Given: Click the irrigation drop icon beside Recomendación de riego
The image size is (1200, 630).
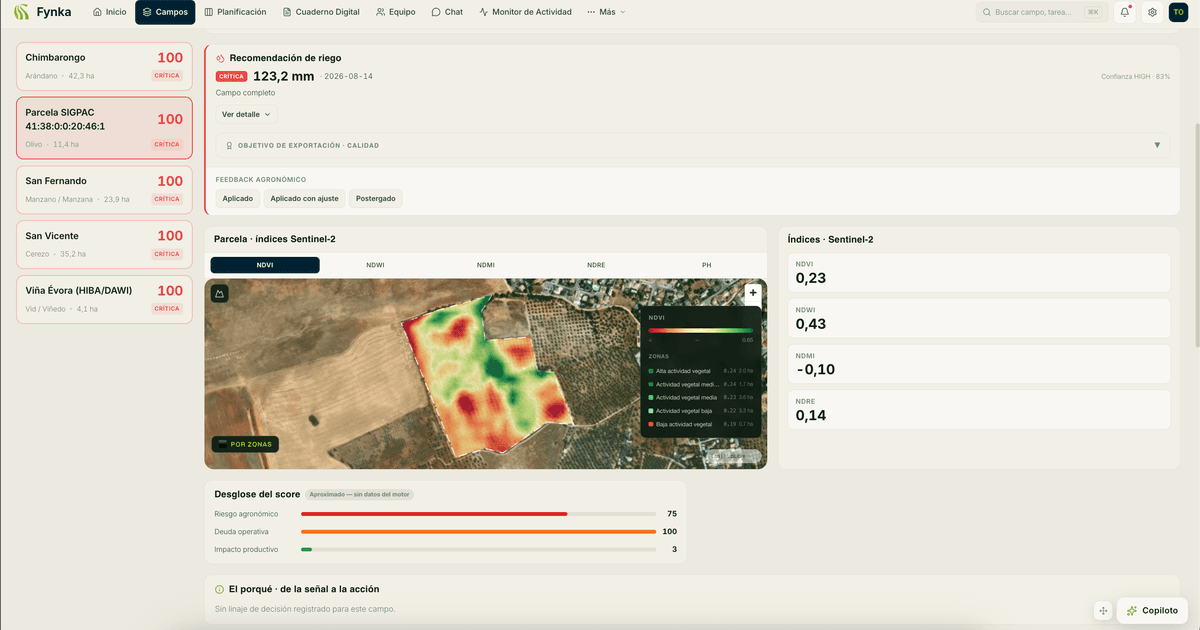Looking at the screenshot, I should pos(220,58).
